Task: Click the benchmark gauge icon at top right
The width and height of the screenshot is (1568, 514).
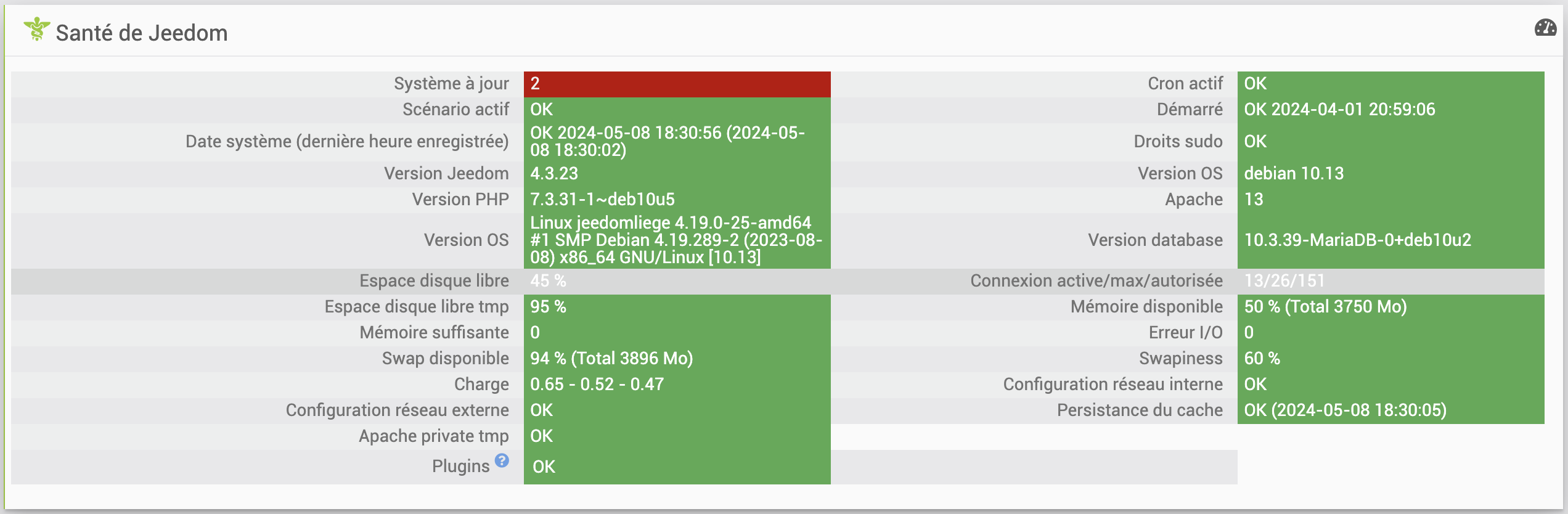Action: pyautogui.click(x=1545, y=28)
